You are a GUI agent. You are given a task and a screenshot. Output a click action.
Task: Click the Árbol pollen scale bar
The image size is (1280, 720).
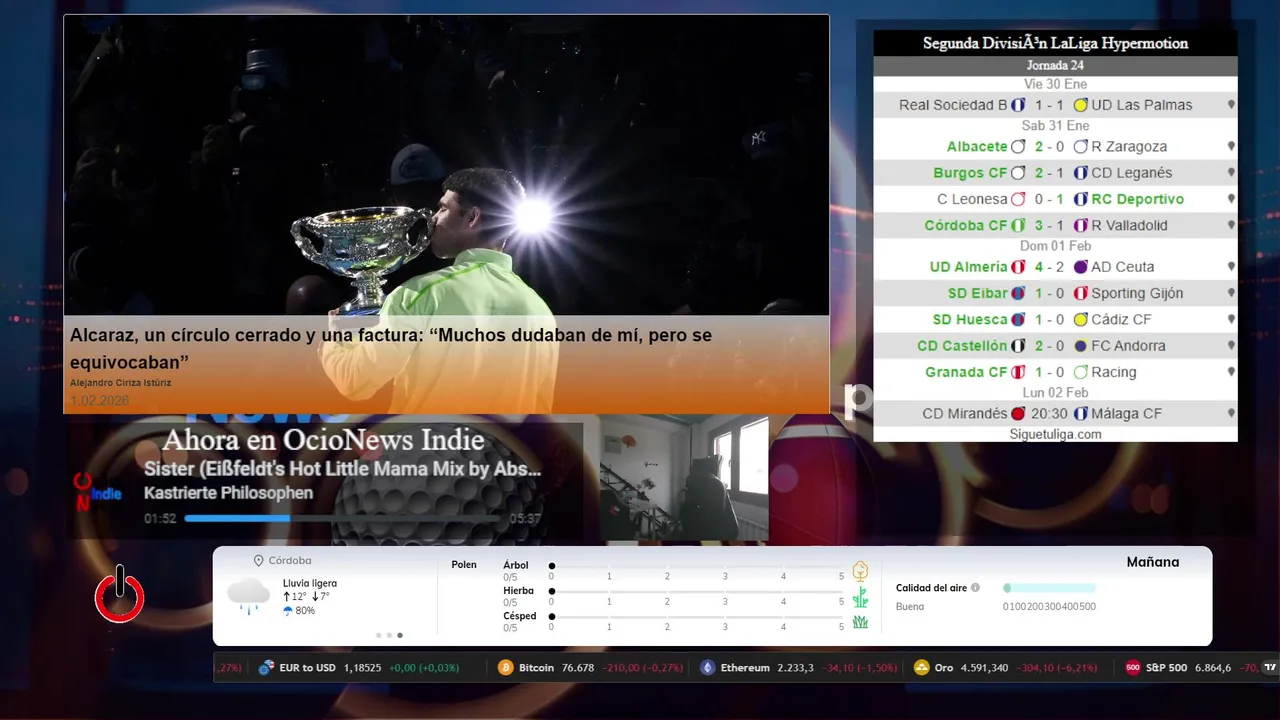click(x=696, y=566)
